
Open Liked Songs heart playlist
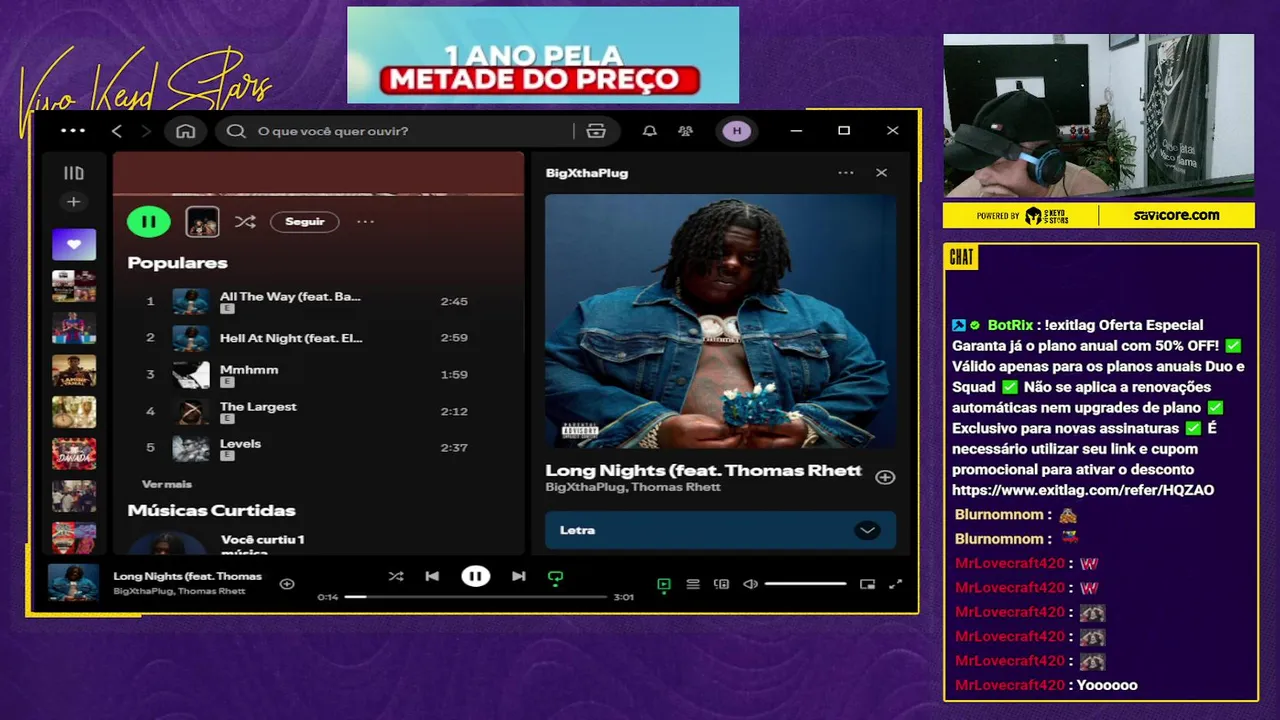(x=74, y=244)
